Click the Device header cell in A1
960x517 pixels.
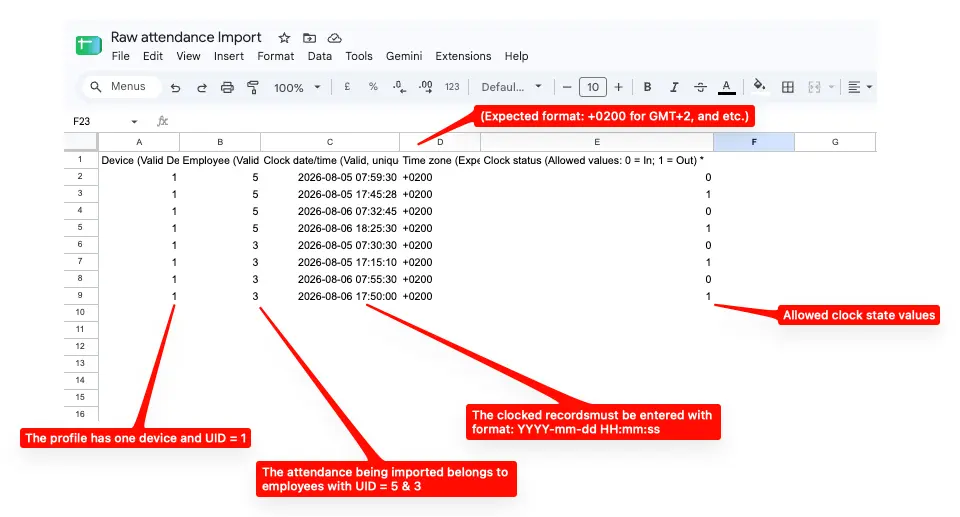(x=139, y=160)
